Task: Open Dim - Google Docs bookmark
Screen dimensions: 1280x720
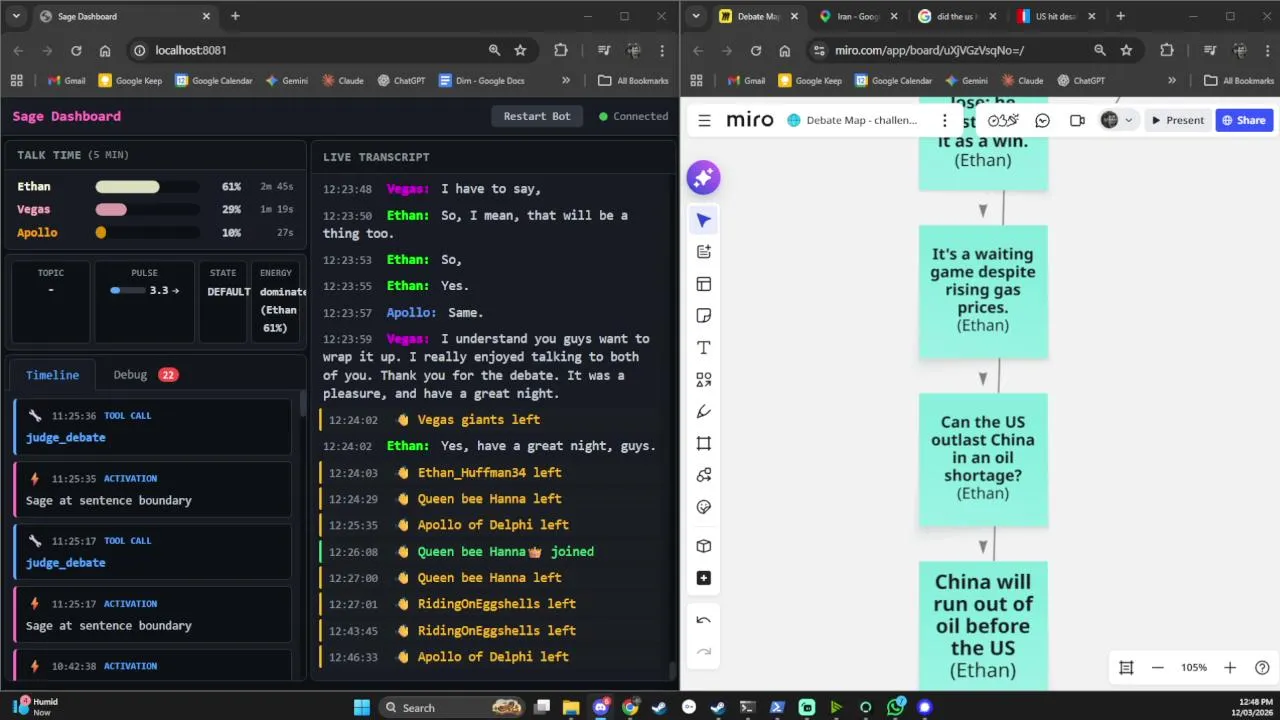Action: (x=481, y=81)
